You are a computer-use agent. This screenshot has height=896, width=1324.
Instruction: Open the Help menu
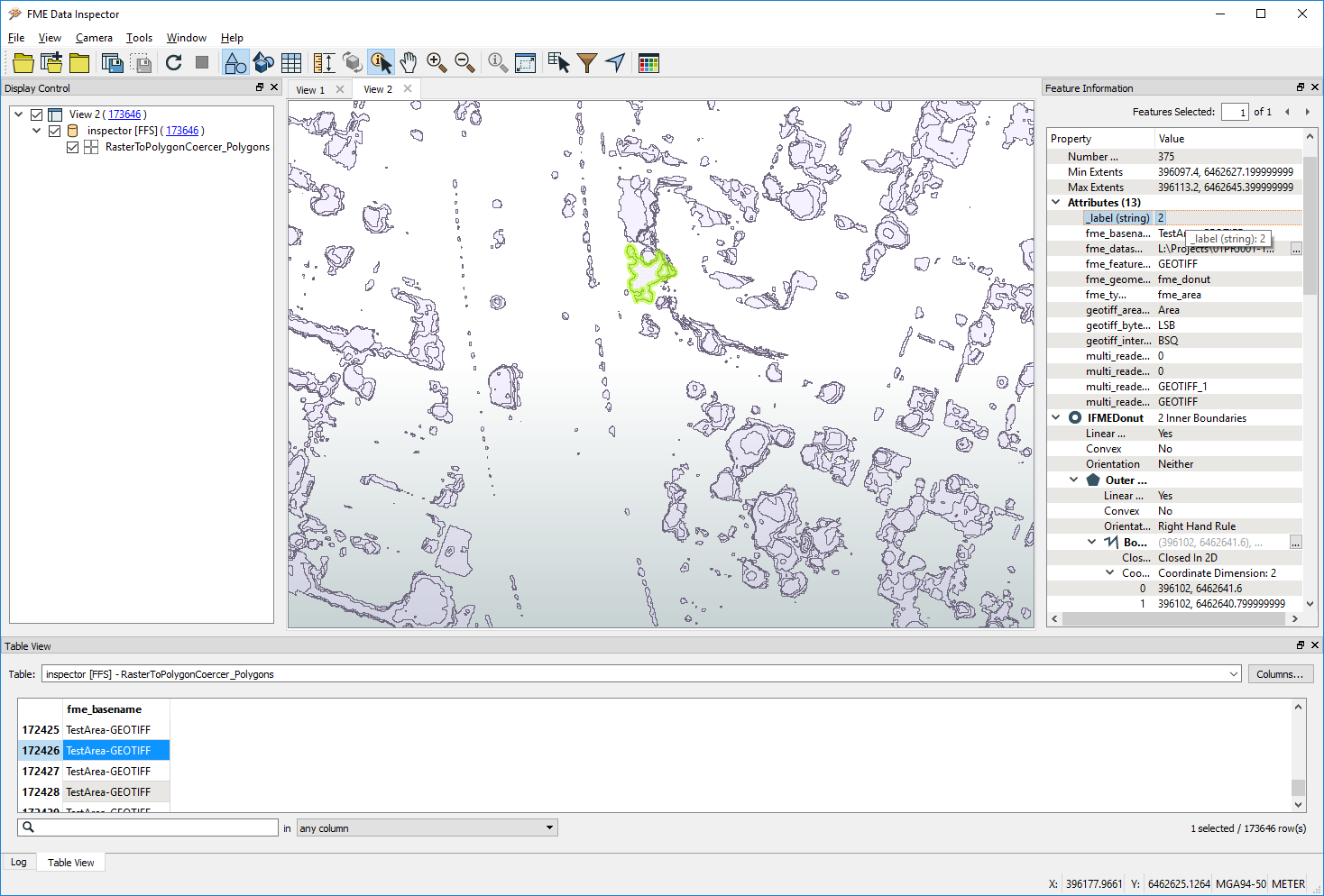232,38
